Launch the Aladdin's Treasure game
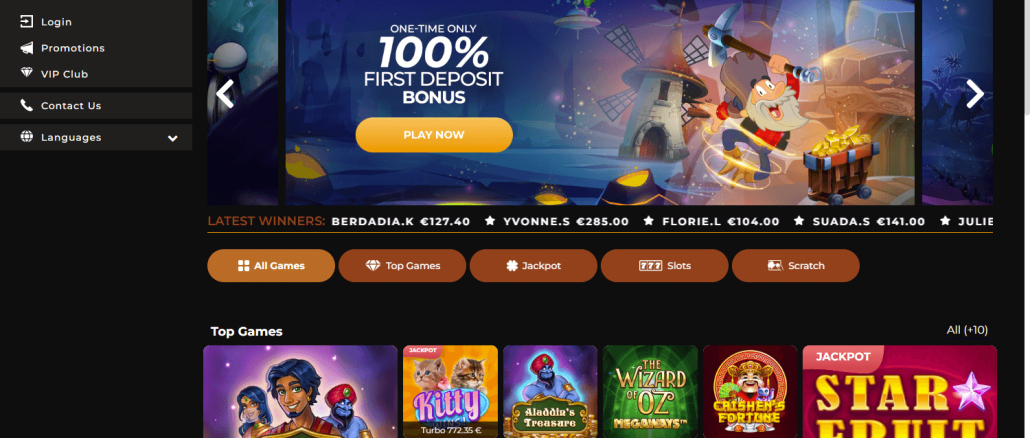The image size is (1030, 438). [x=550, y=391]
